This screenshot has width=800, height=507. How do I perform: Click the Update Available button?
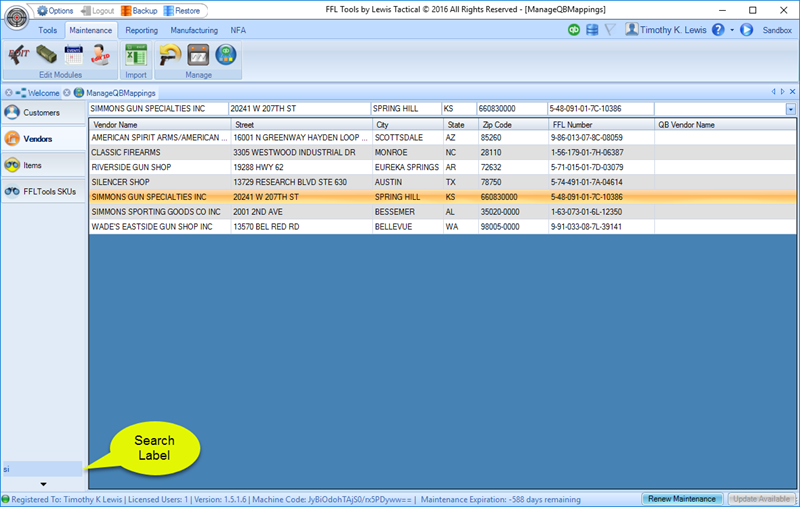click(x=762, y=499)
